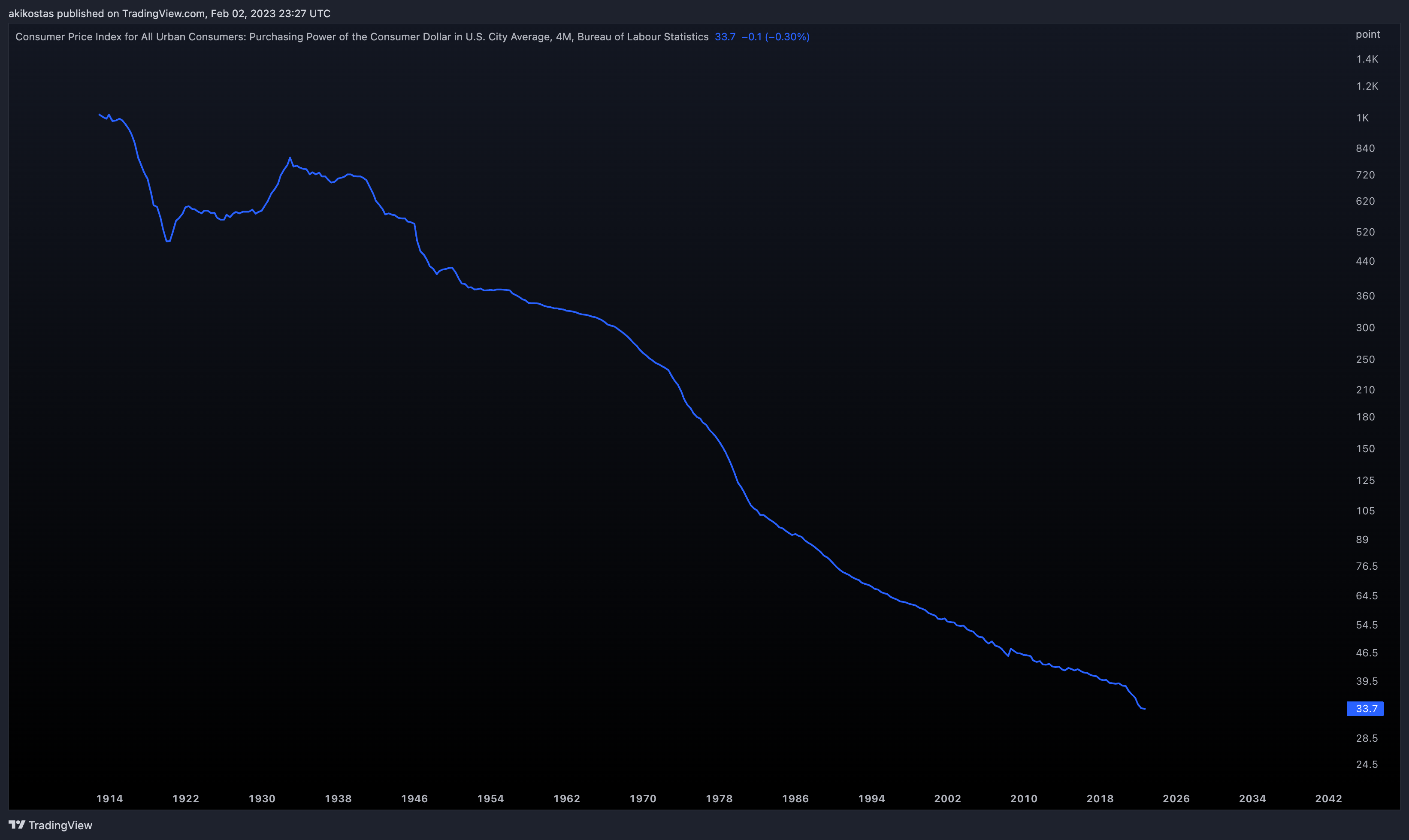Click the 1970 time axis label
This screenshot has height=840, width=1409.
(643, 799)
